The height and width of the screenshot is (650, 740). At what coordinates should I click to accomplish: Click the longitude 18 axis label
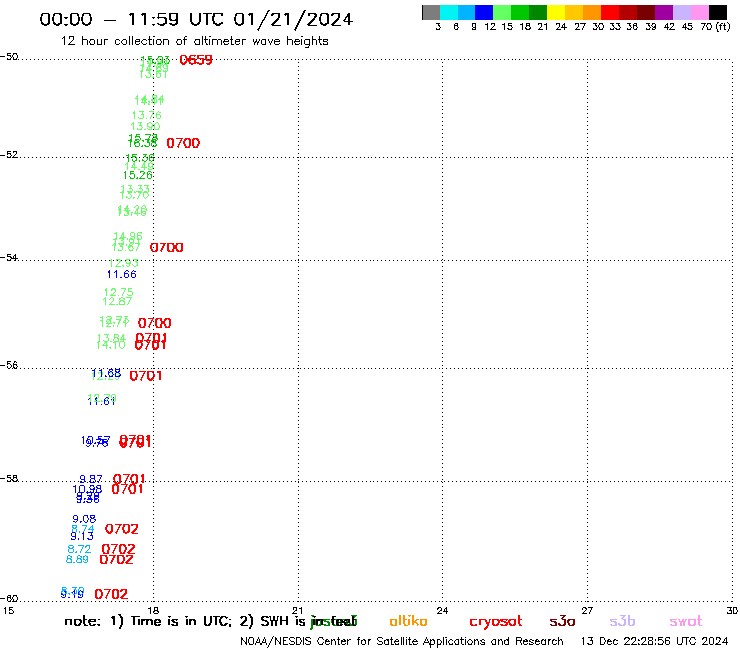point(153,611)
